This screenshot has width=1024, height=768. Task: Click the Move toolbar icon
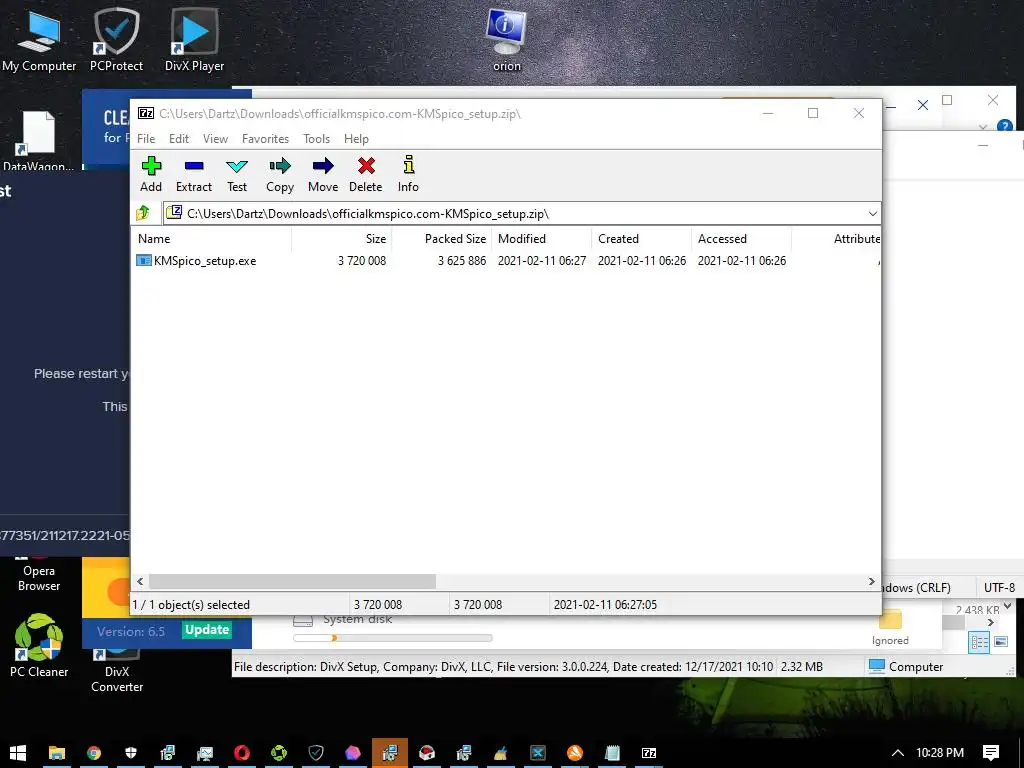323,174
